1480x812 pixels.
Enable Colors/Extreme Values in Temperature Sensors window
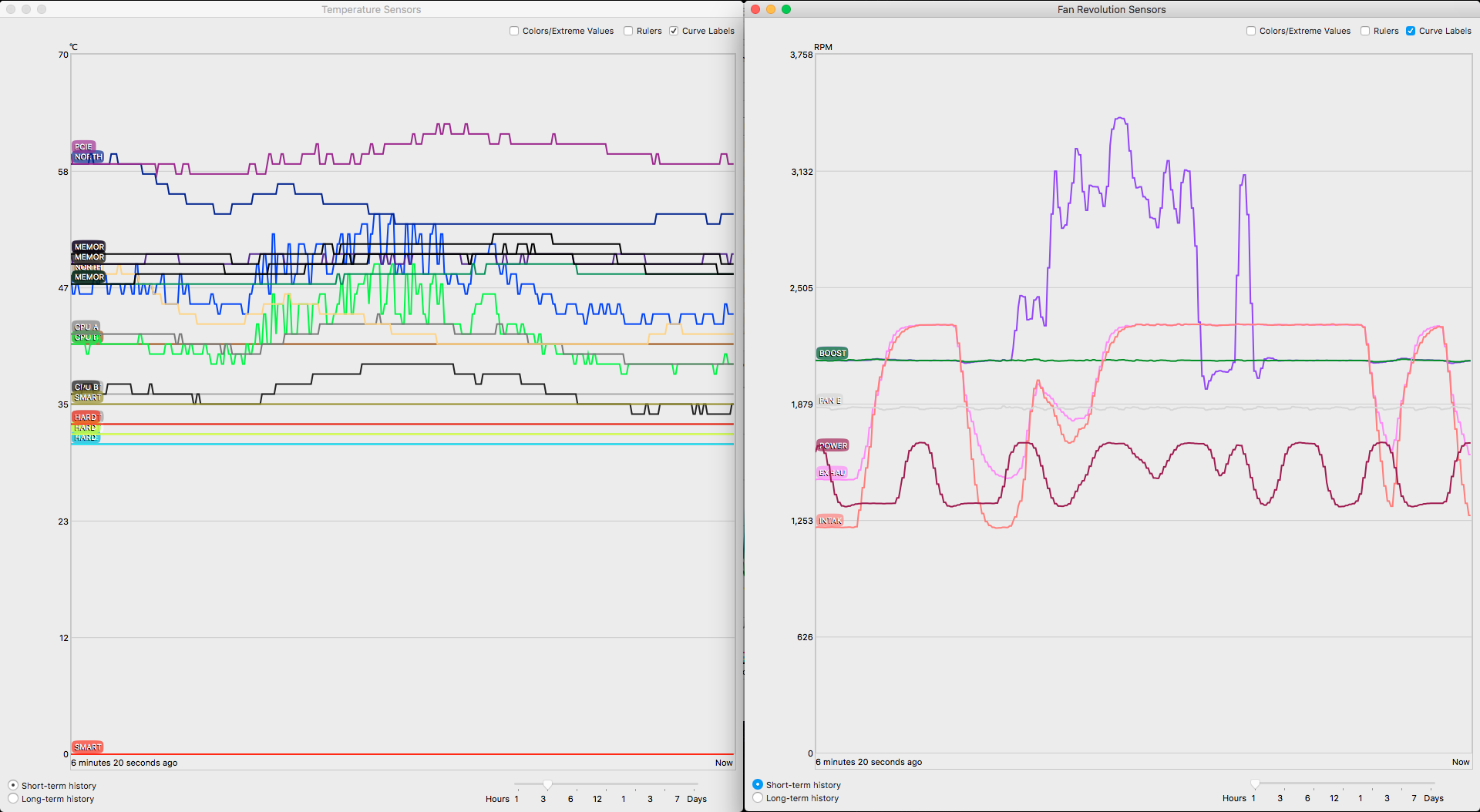514,31
